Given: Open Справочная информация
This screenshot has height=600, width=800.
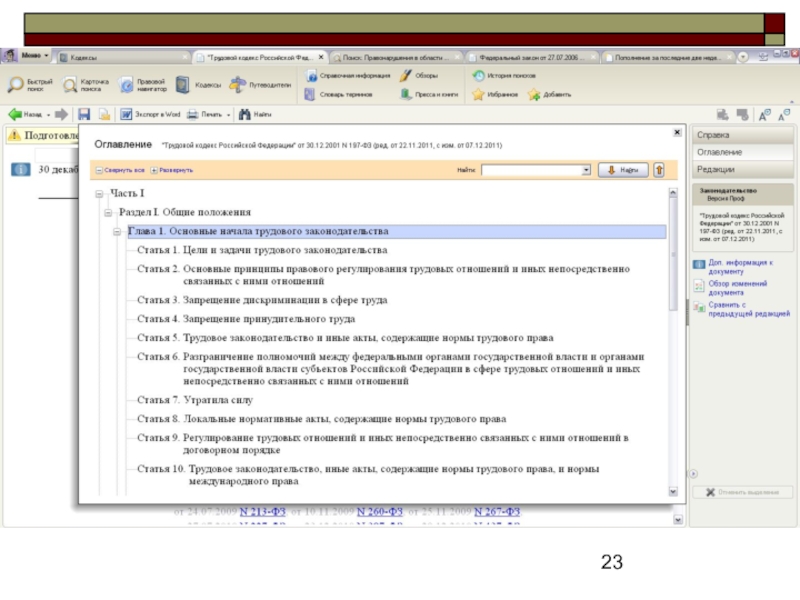Looking at the screenshot, I should (x=348, y=76).
